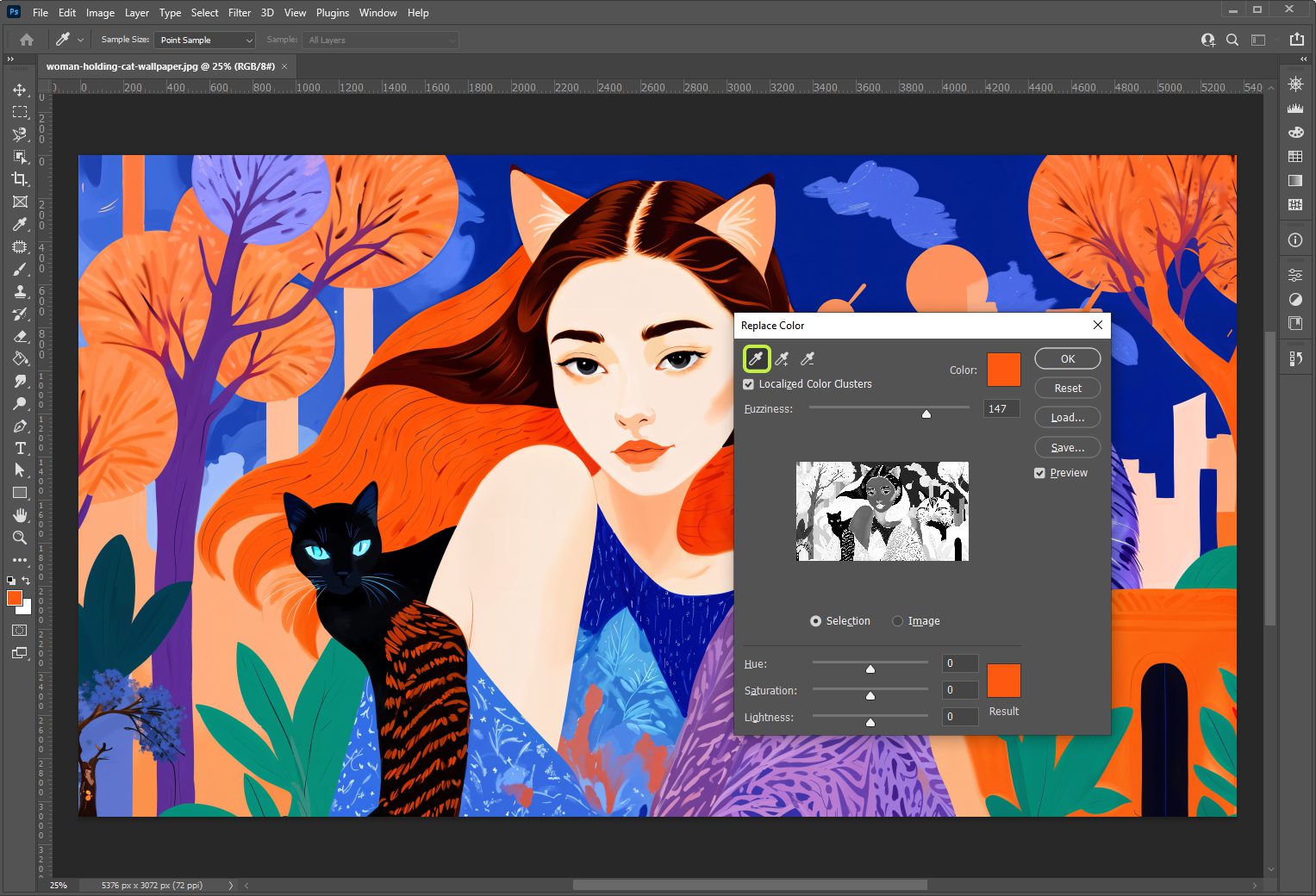
Task: Open the Edit Toolbar three-dots menu
Action: (x=20, y=560)
